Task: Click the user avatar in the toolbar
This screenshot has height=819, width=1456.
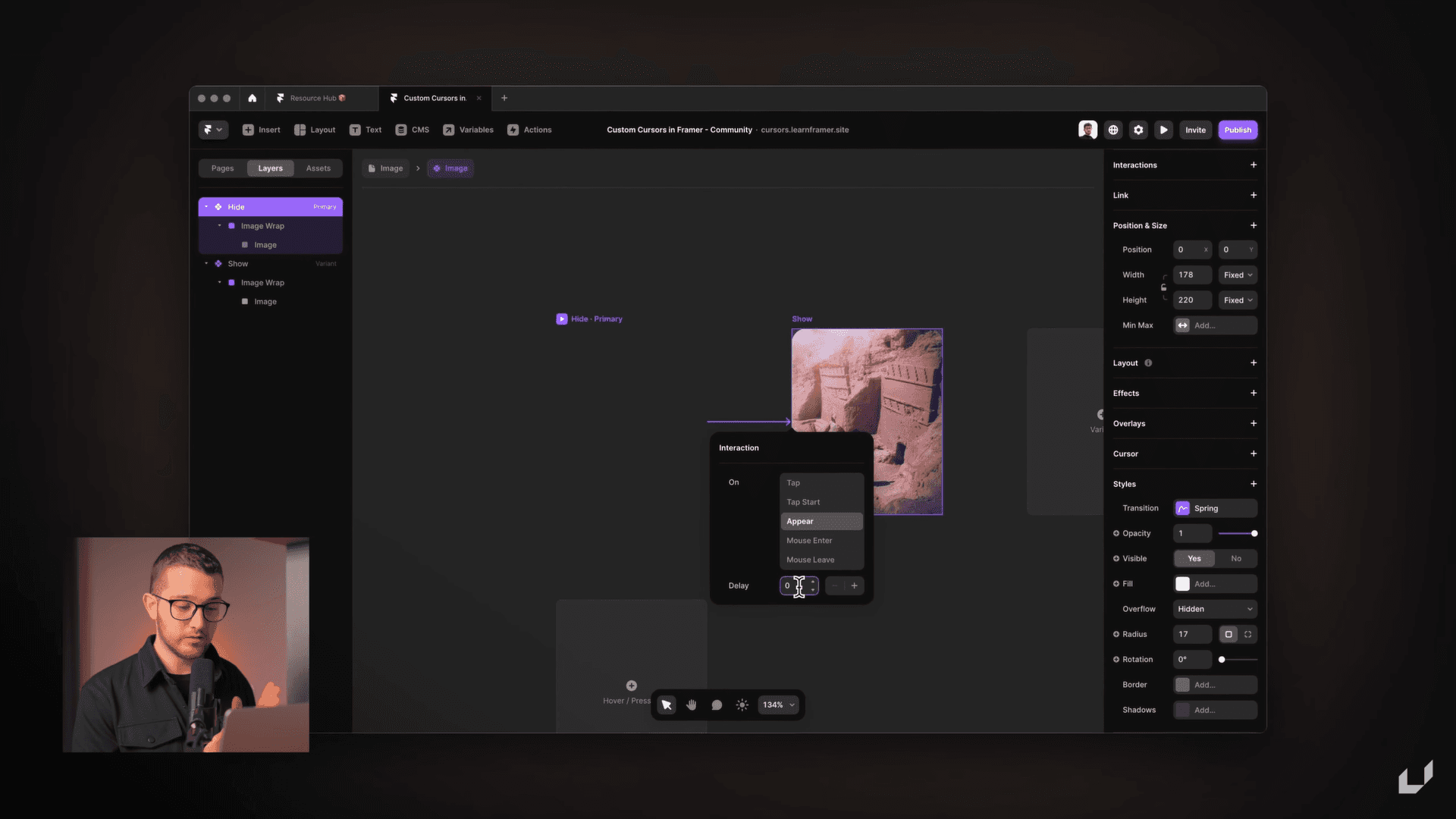Action: tap(1087, 130)
